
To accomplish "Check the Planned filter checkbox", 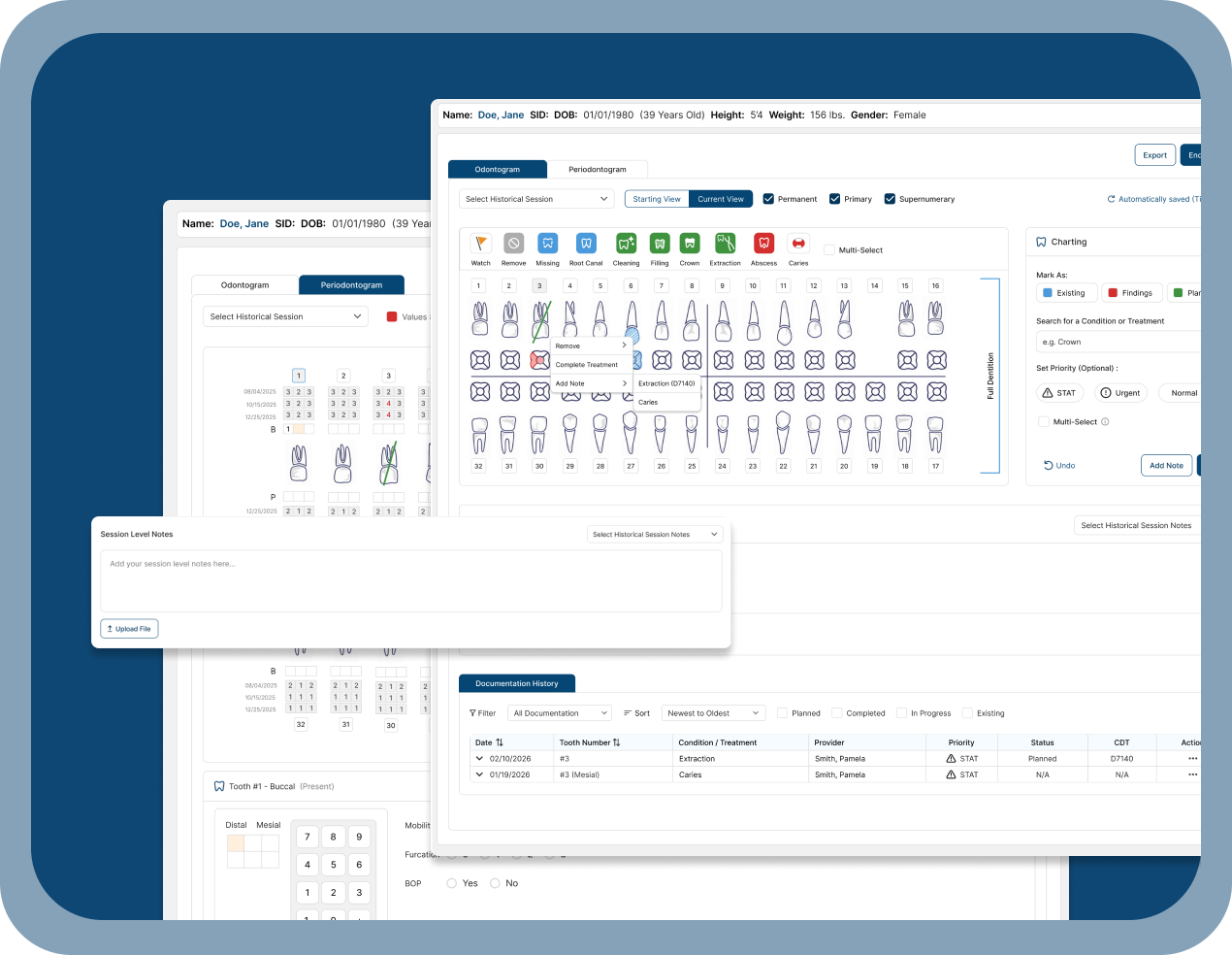I will click(x=782, y=713).
